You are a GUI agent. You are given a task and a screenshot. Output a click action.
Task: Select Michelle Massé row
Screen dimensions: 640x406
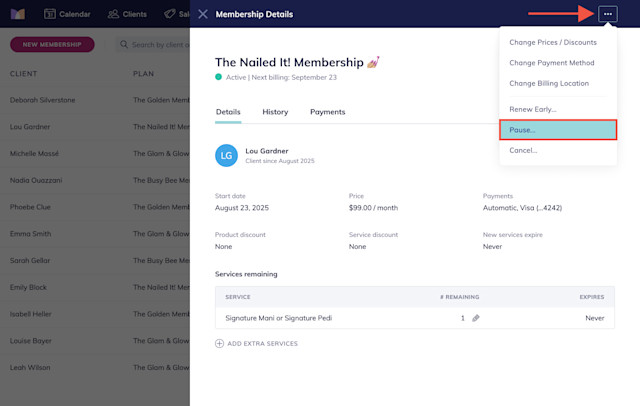click(95, 153)
